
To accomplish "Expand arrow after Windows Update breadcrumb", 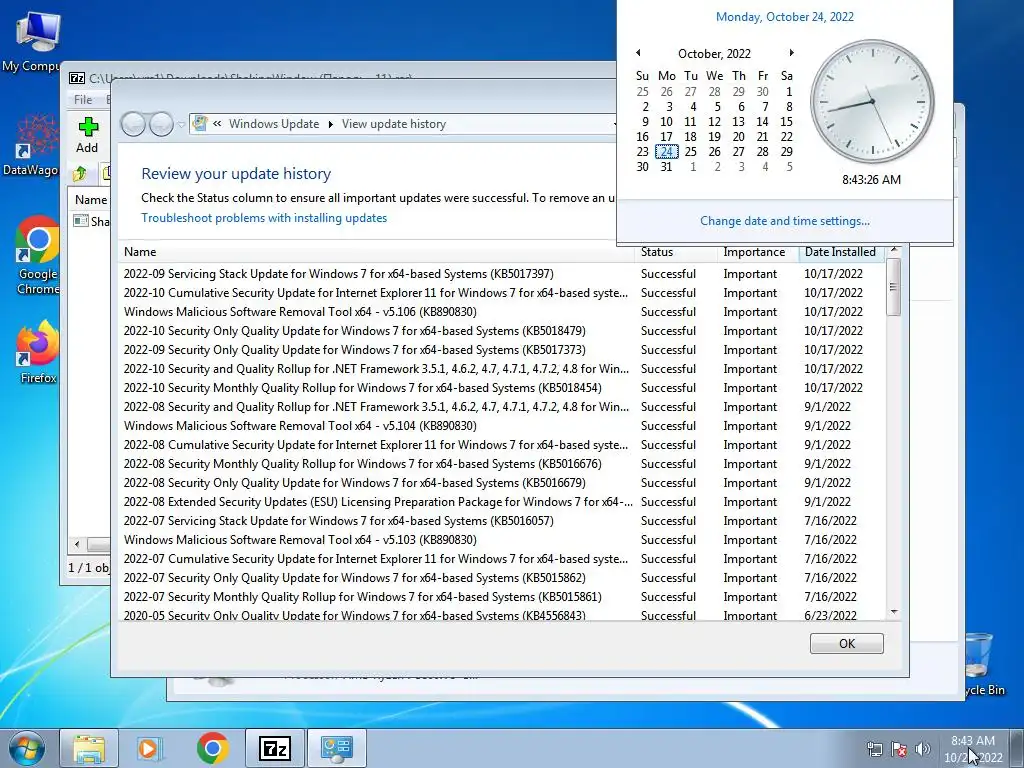I will [x=330, y=124].
